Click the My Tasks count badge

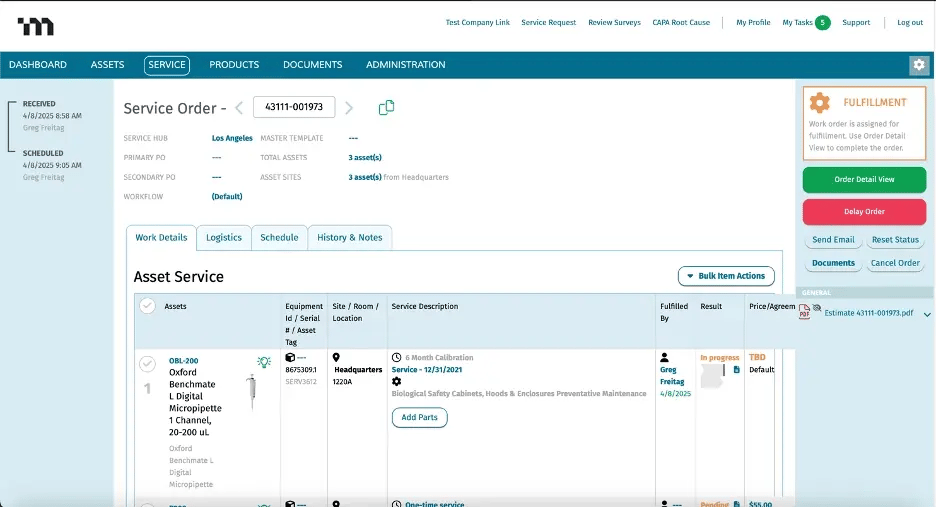pos(822,22)
